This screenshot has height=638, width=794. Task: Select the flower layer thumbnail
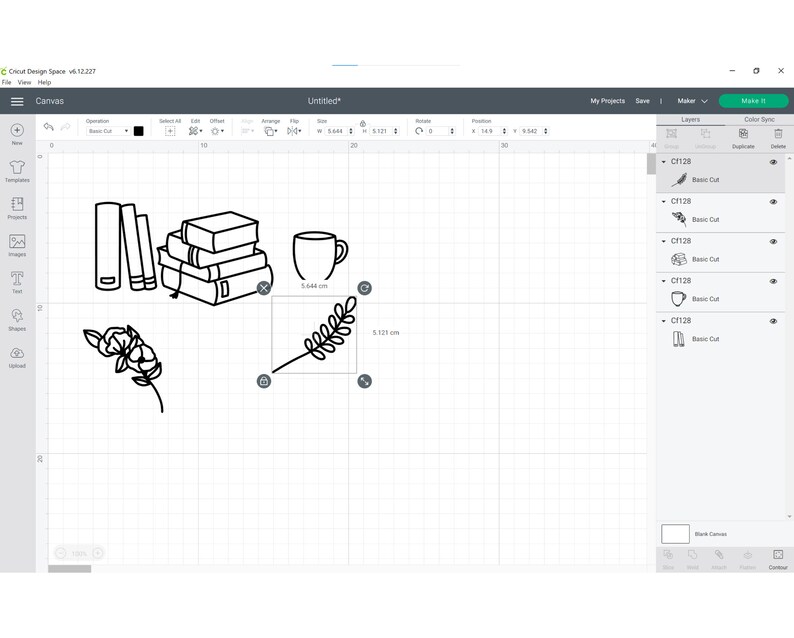click(679, 219)
